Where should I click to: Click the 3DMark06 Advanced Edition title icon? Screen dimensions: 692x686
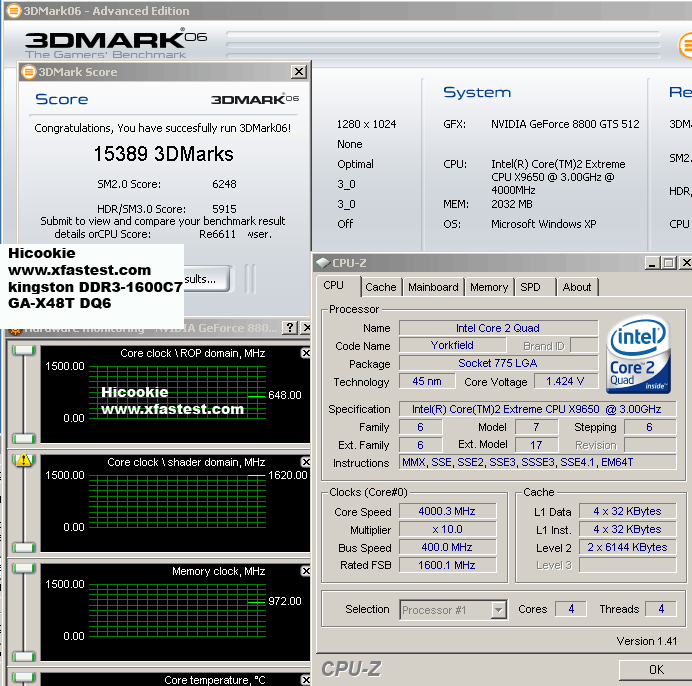[14, 11]
